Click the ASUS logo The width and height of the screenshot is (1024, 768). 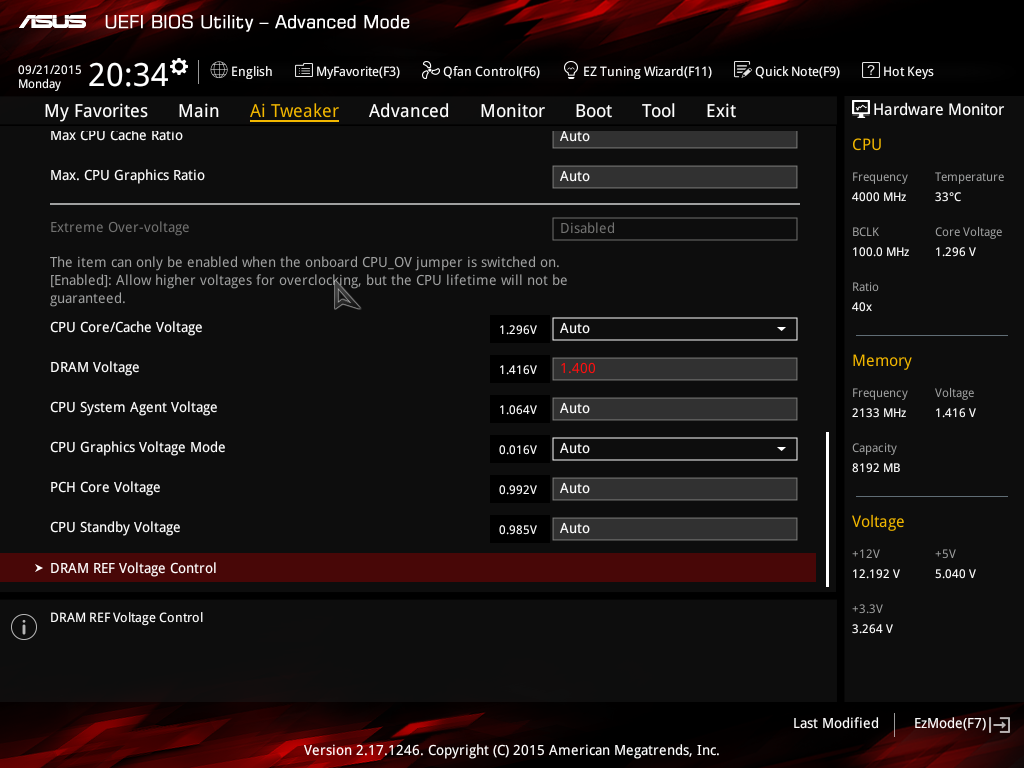[x=52, y=22]
